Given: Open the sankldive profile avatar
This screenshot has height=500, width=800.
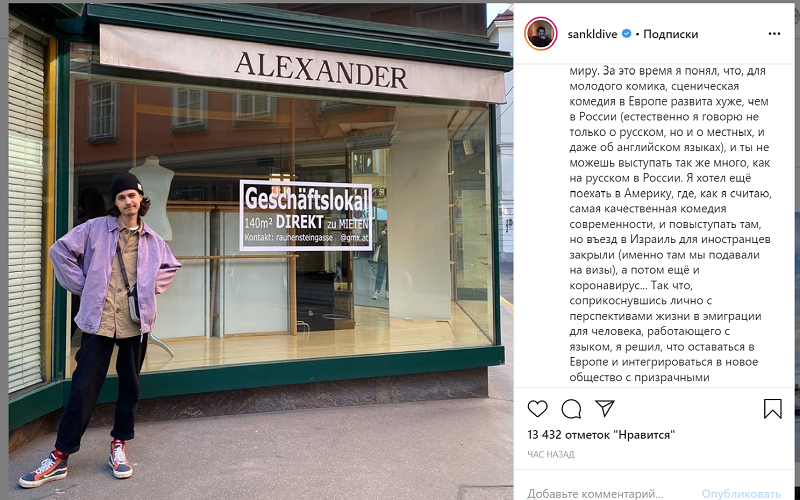Looking at the screenshot, I should (540, 34).
